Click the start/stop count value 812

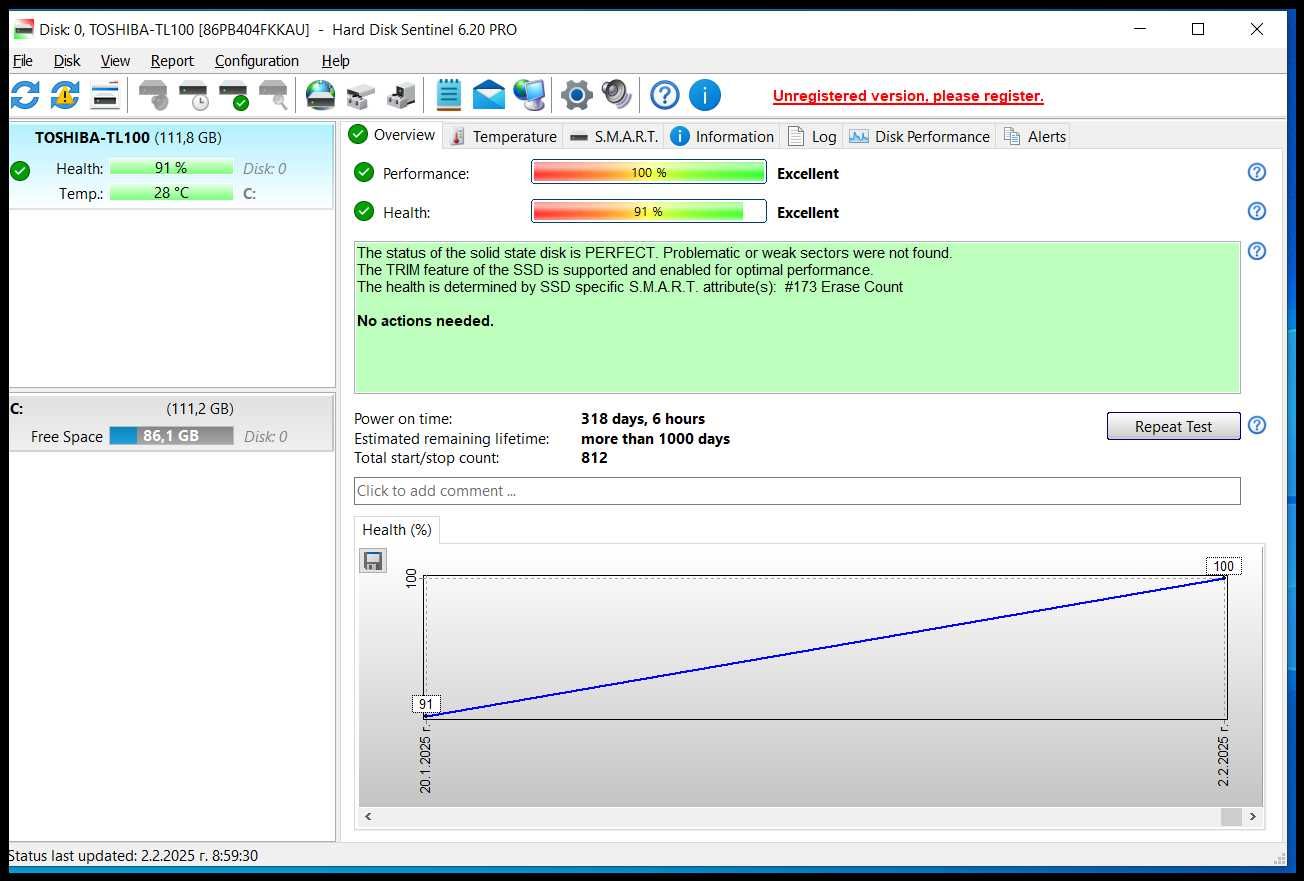(594, 458)
